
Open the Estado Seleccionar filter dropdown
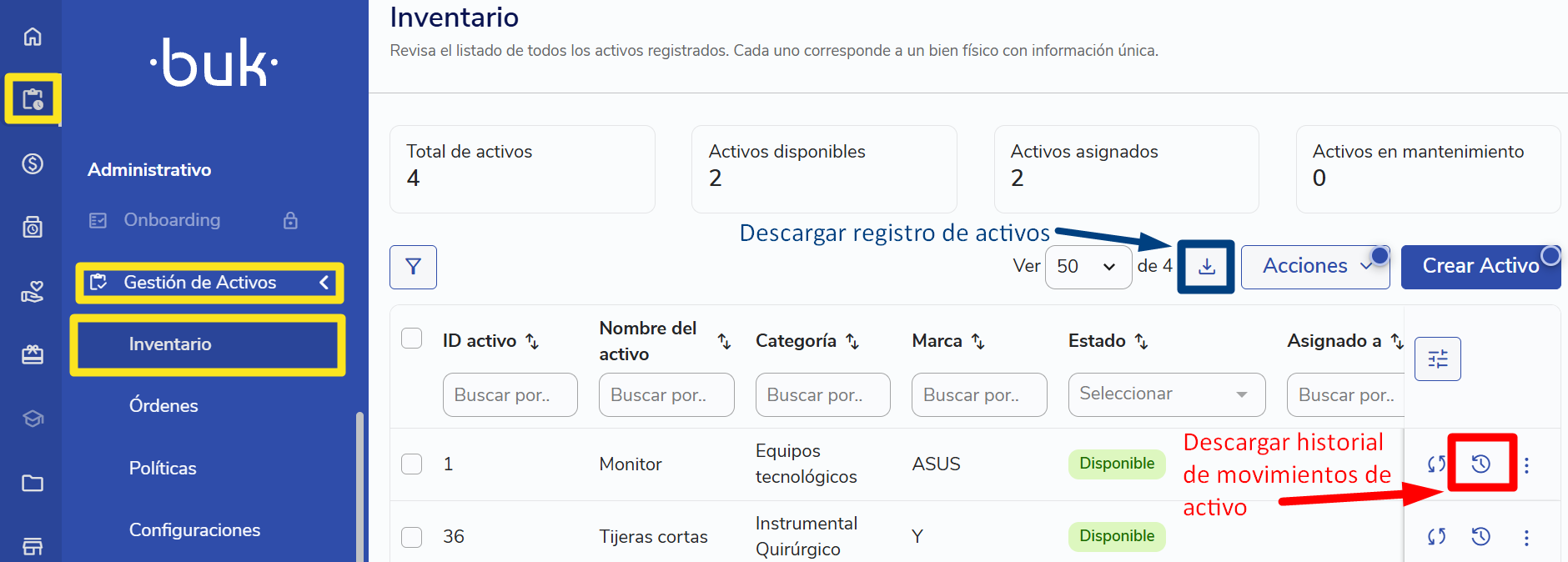[1167, 394]
